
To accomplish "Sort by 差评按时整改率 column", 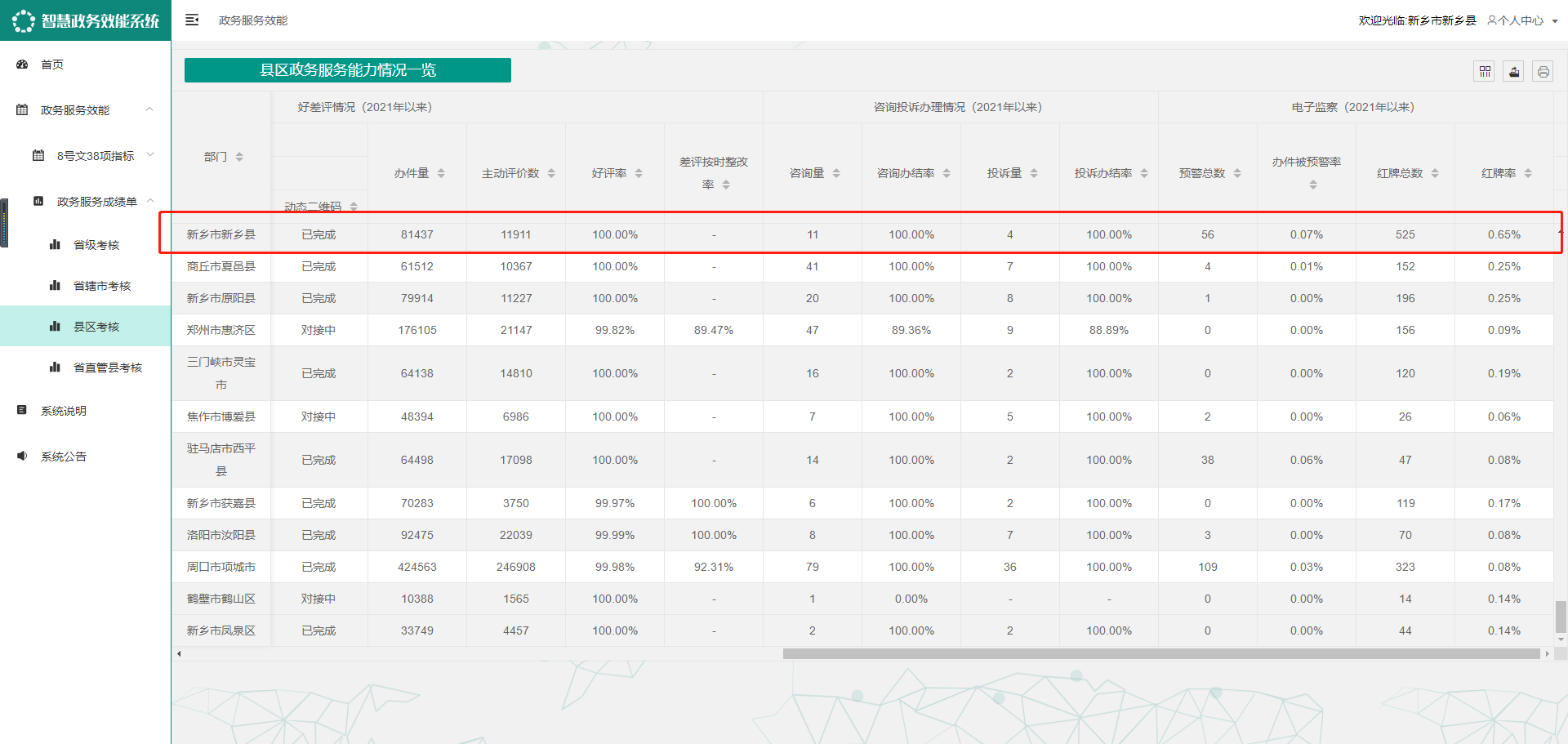I will (x=726, y=185).
